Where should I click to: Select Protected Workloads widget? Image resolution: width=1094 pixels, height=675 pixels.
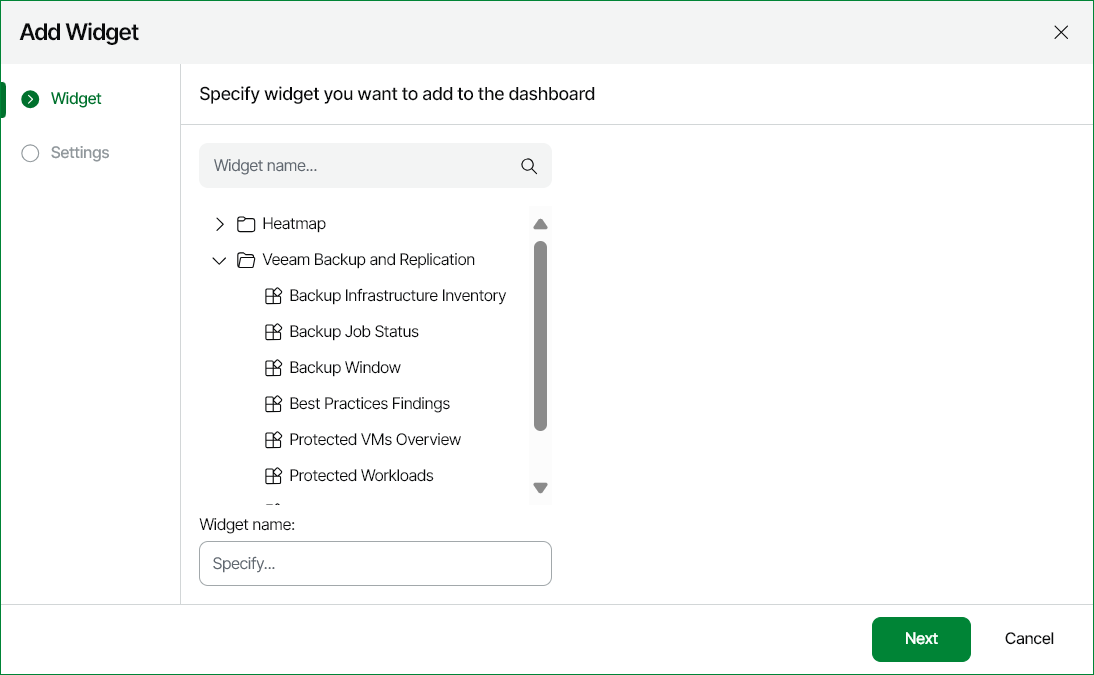(361, 476)
